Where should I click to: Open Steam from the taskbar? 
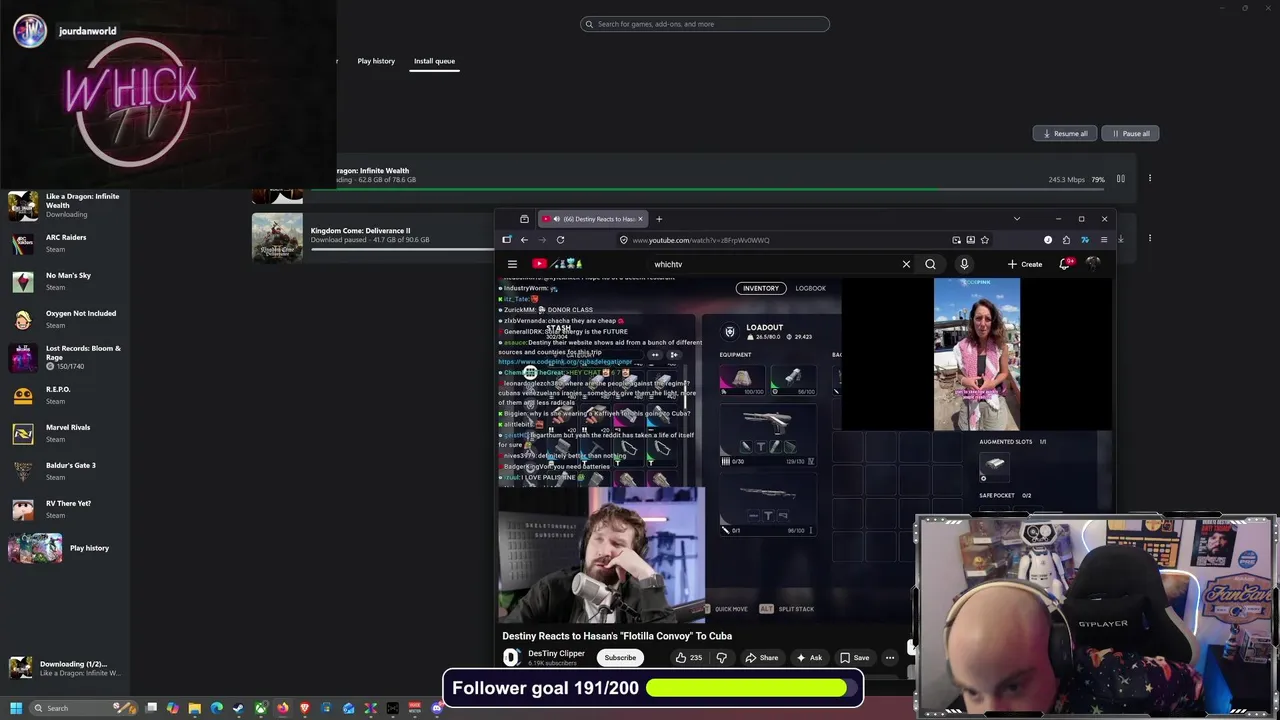coord(238,708)
